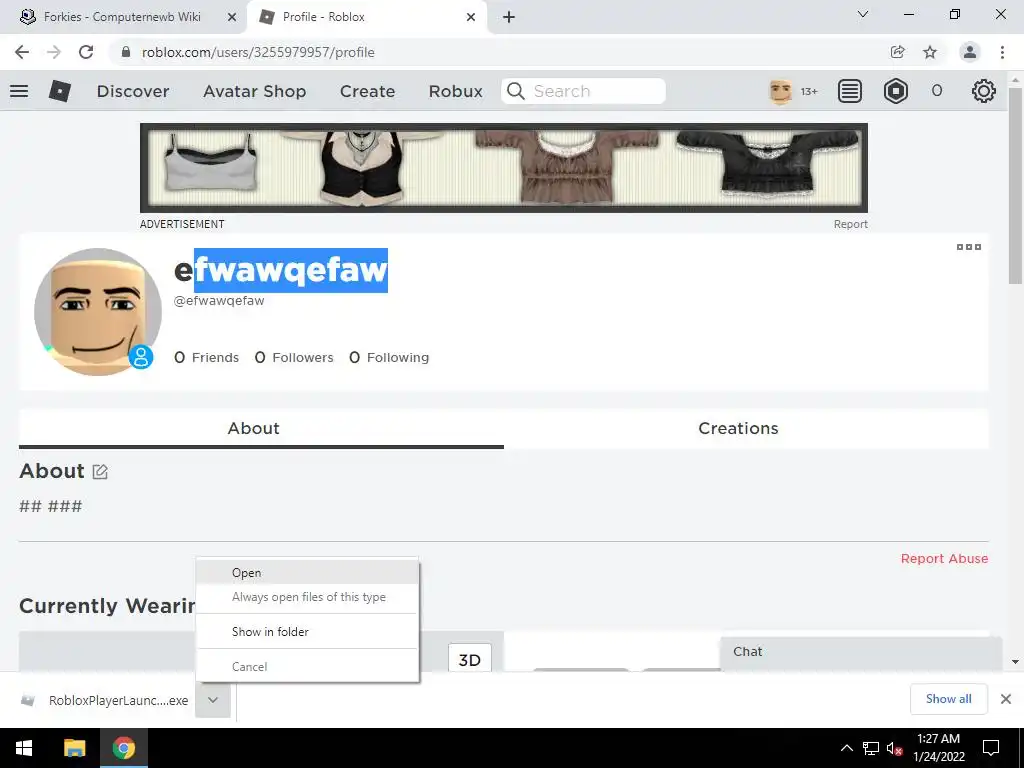Click the Chrome taskbar icon

[123, 748]
